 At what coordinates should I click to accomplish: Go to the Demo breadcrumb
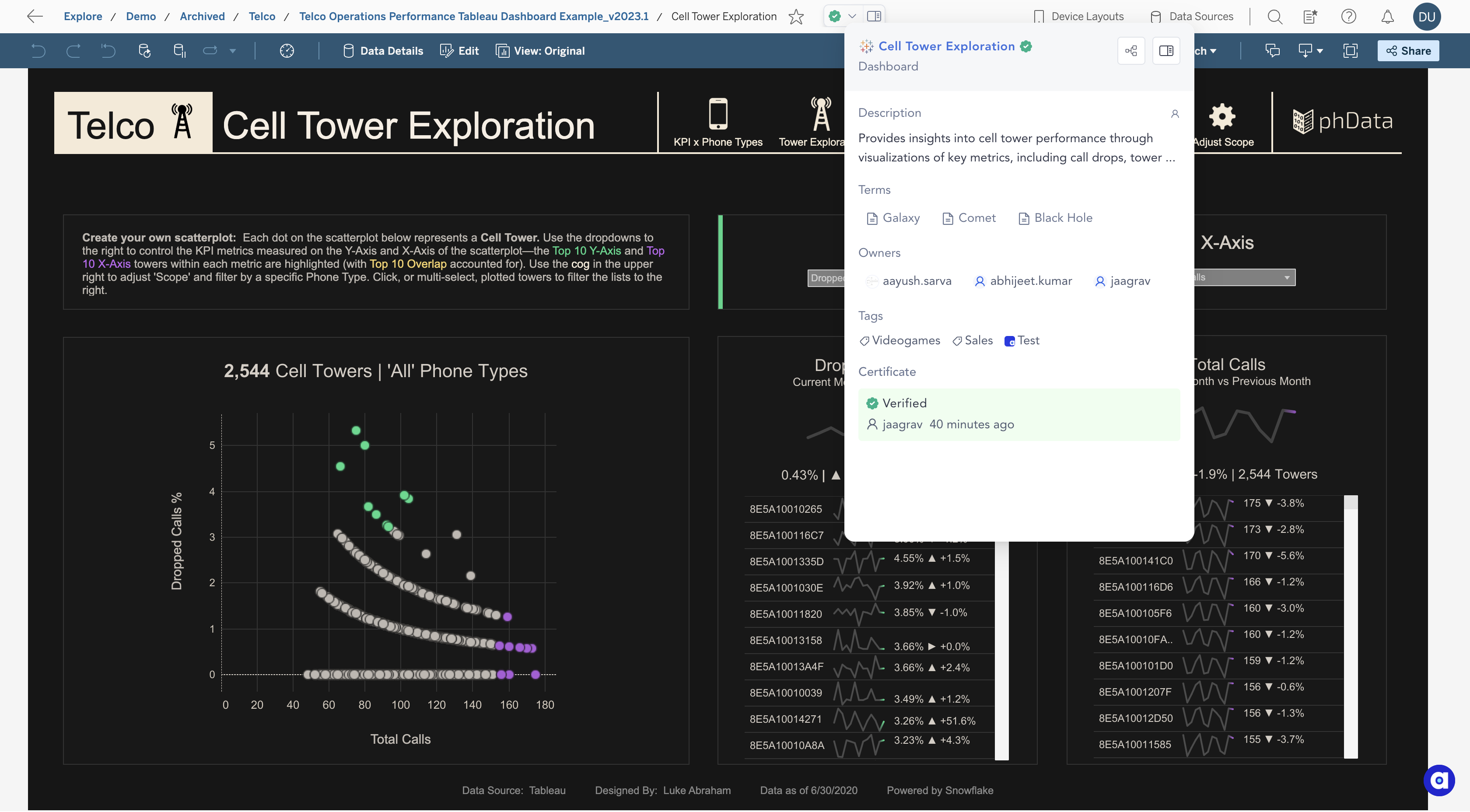click(140, 17)
